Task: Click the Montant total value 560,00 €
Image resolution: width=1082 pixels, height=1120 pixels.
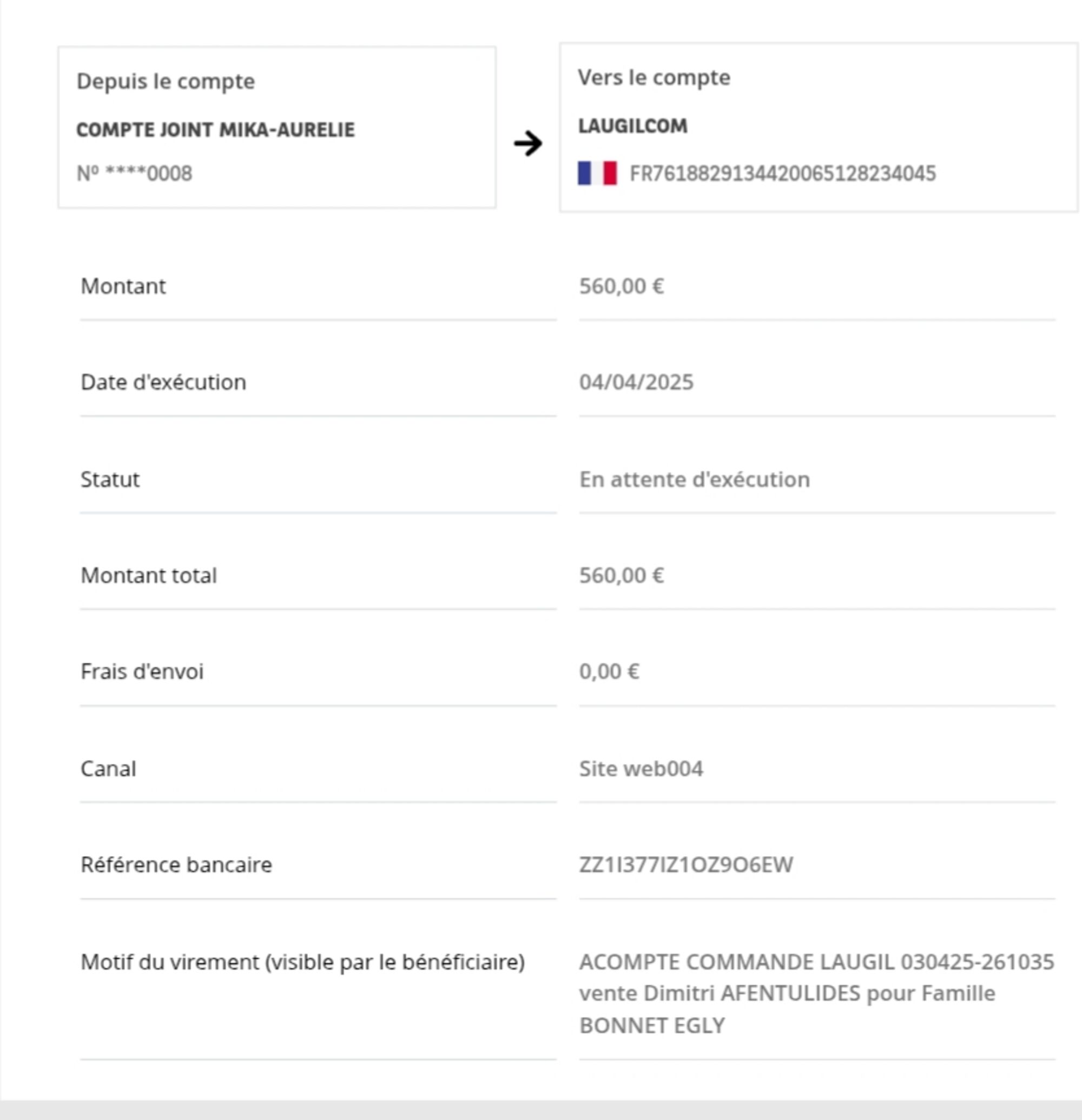Action: click(622, 576)
